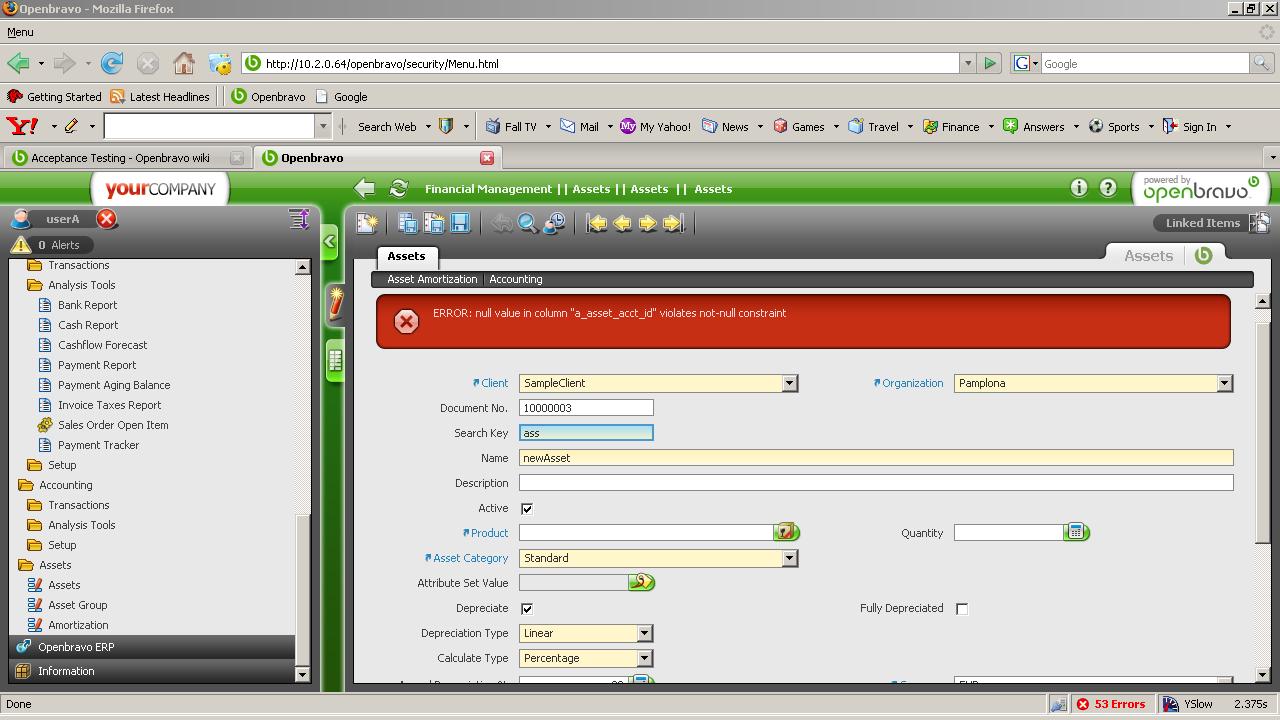Click the Search Key input field
Image resolution: width=1280 pixels, height=720 pixels.
click(586, 433)
